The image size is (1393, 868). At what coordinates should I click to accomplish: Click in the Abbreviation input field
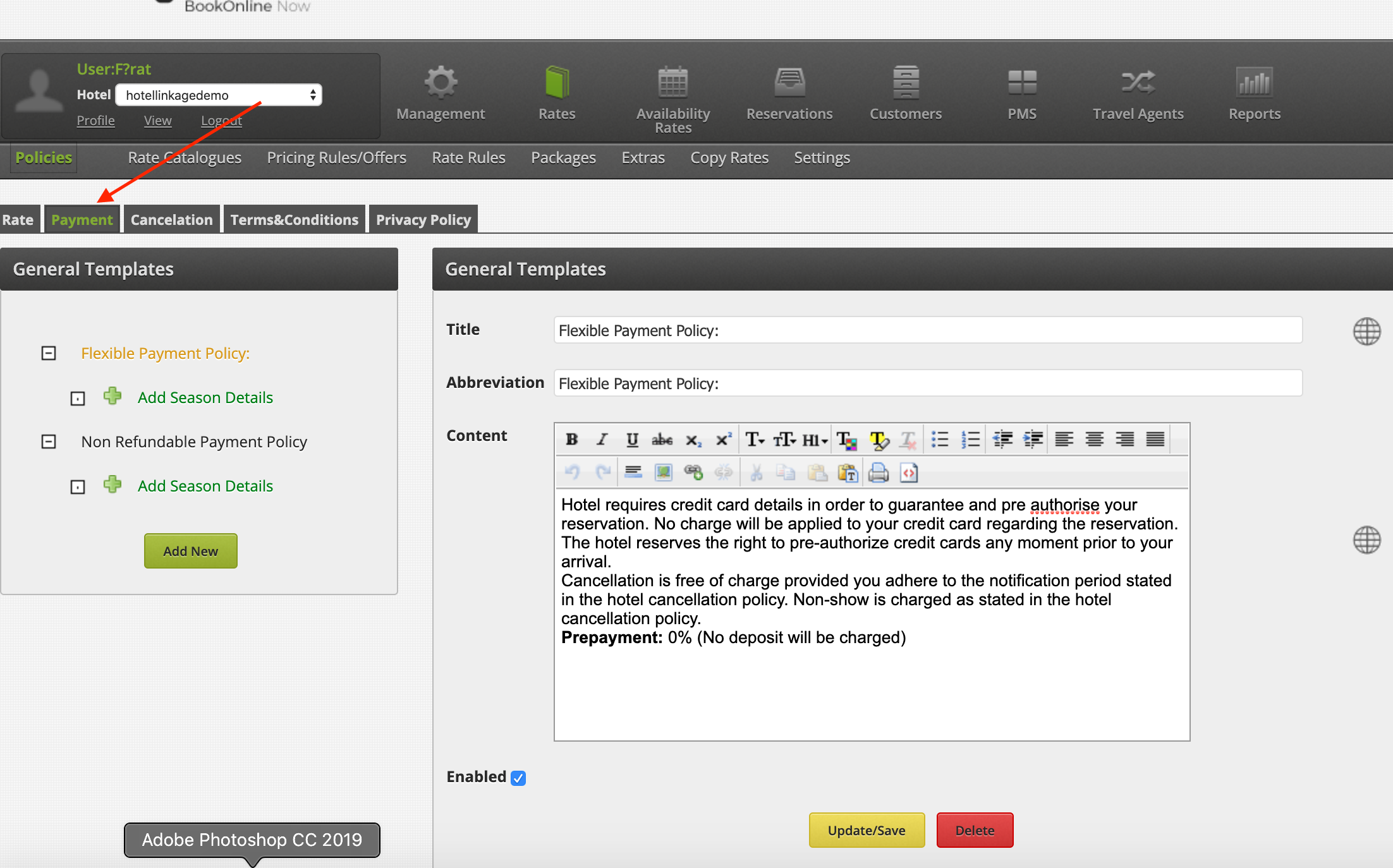pyautogui.click(x=927, y=383)
